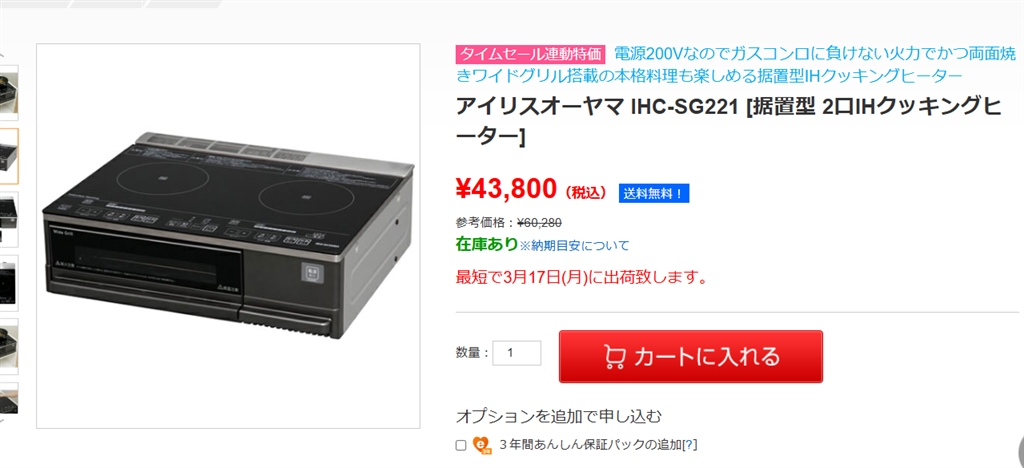Open the ※納期目安について link
This screenshot has width=1024, height=468.
pyautogui.click(x=574, y=245)
